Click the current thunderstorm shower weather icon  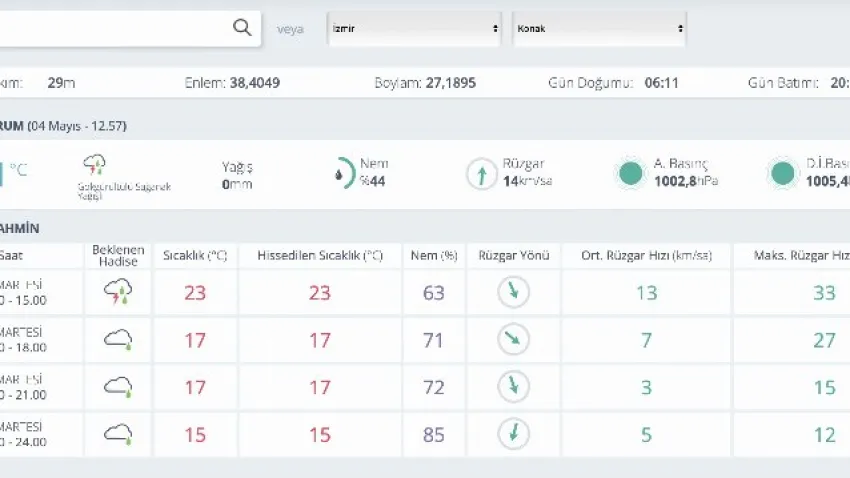tap(96, 165)
